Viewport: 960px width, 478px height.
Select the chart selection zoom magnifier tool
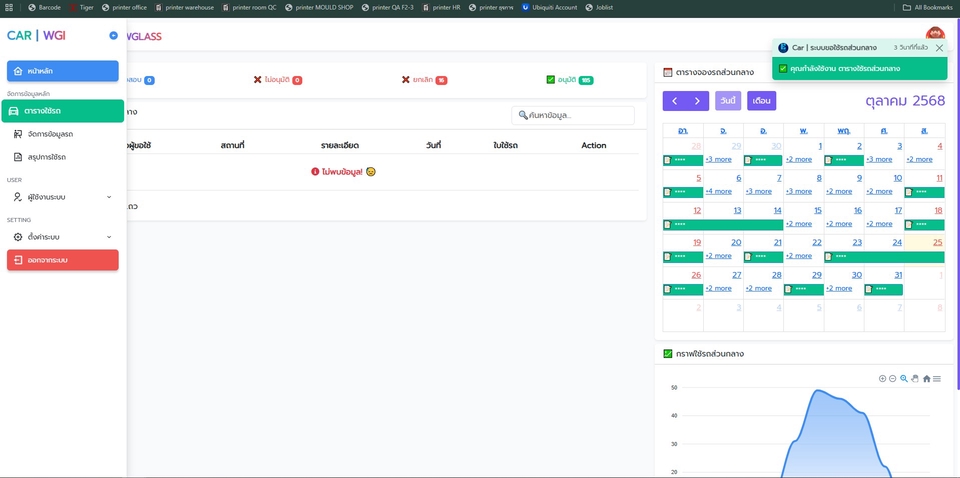(x=904, y=379)
